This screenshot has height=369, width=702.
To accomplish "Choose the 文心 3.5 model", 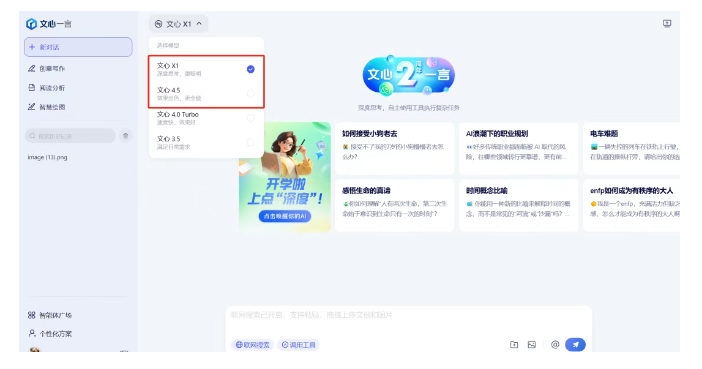I will [x=206, y=142].
